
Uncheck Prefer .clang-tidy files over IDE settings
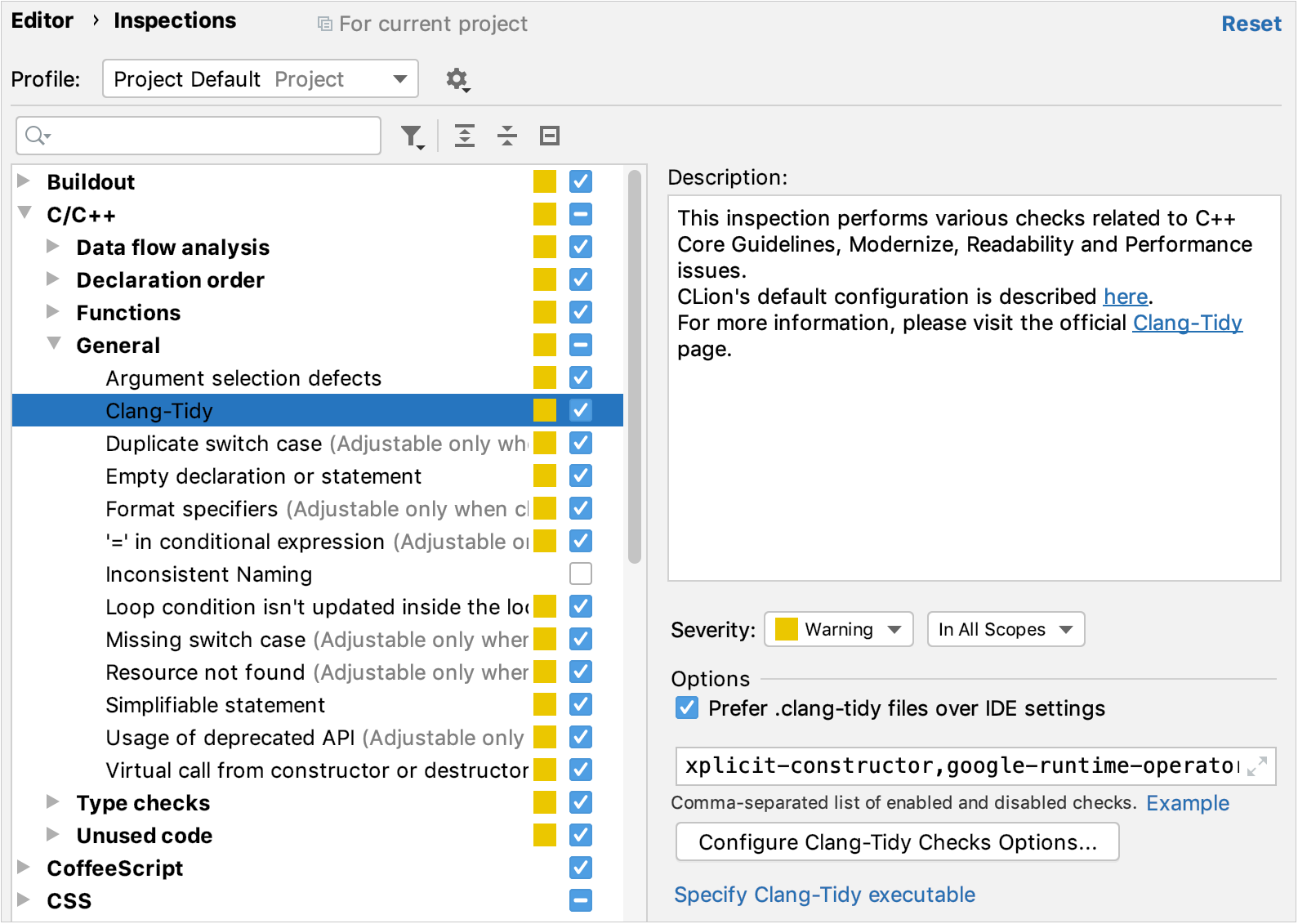pos(687,708)
